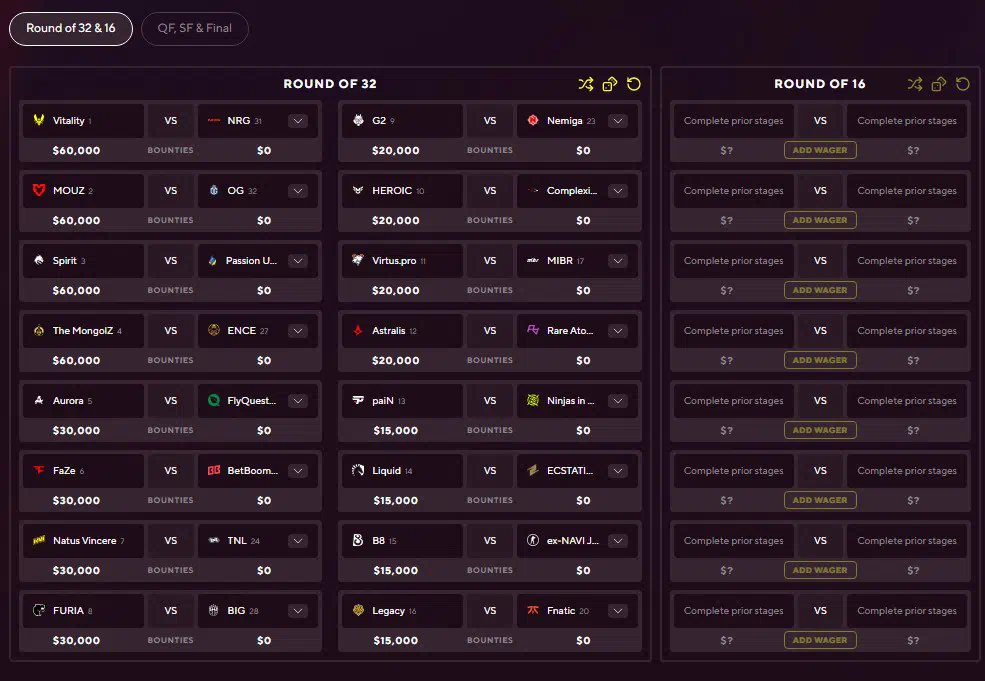The height and width of the screenshot is (681, 985).
Task: Click the shuffle icon for Round of 16
Action: point(915,84)
